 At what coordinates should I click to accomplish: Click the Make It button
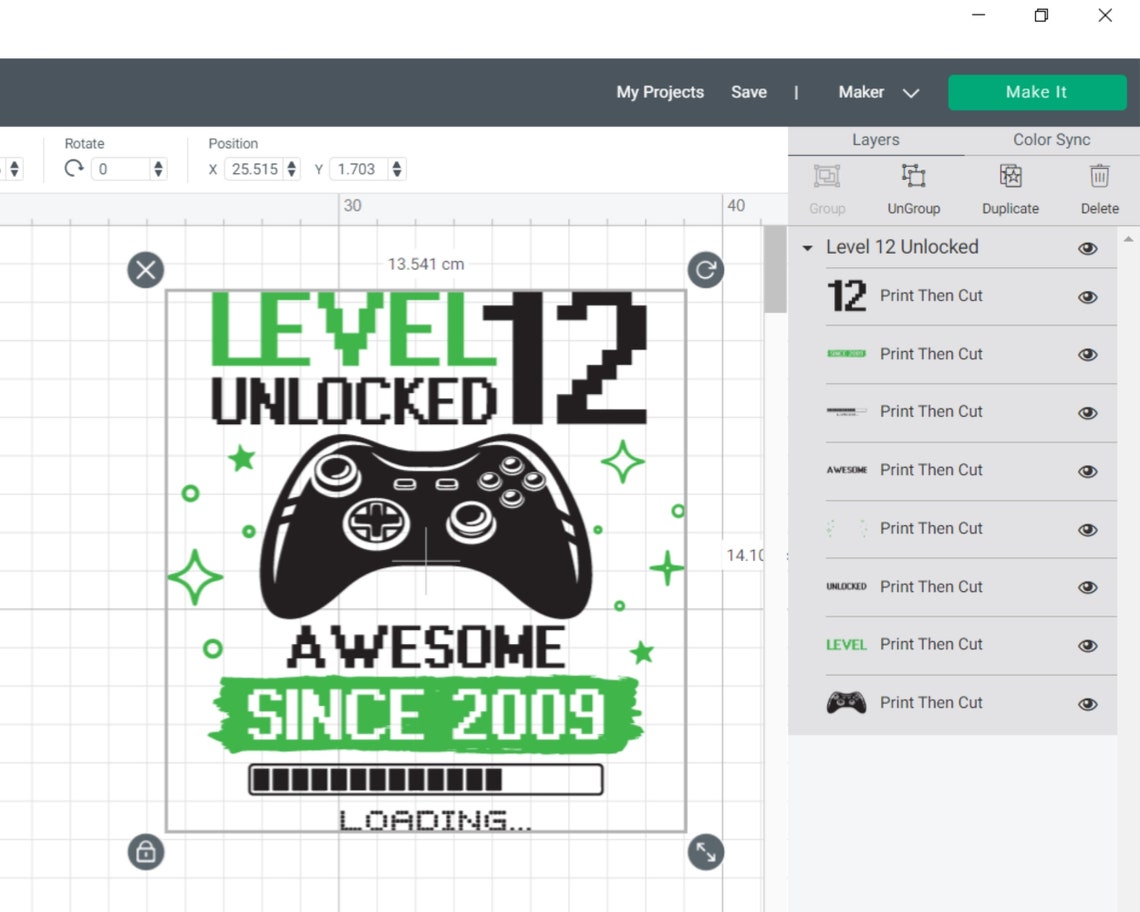[x=1037, y=92]
